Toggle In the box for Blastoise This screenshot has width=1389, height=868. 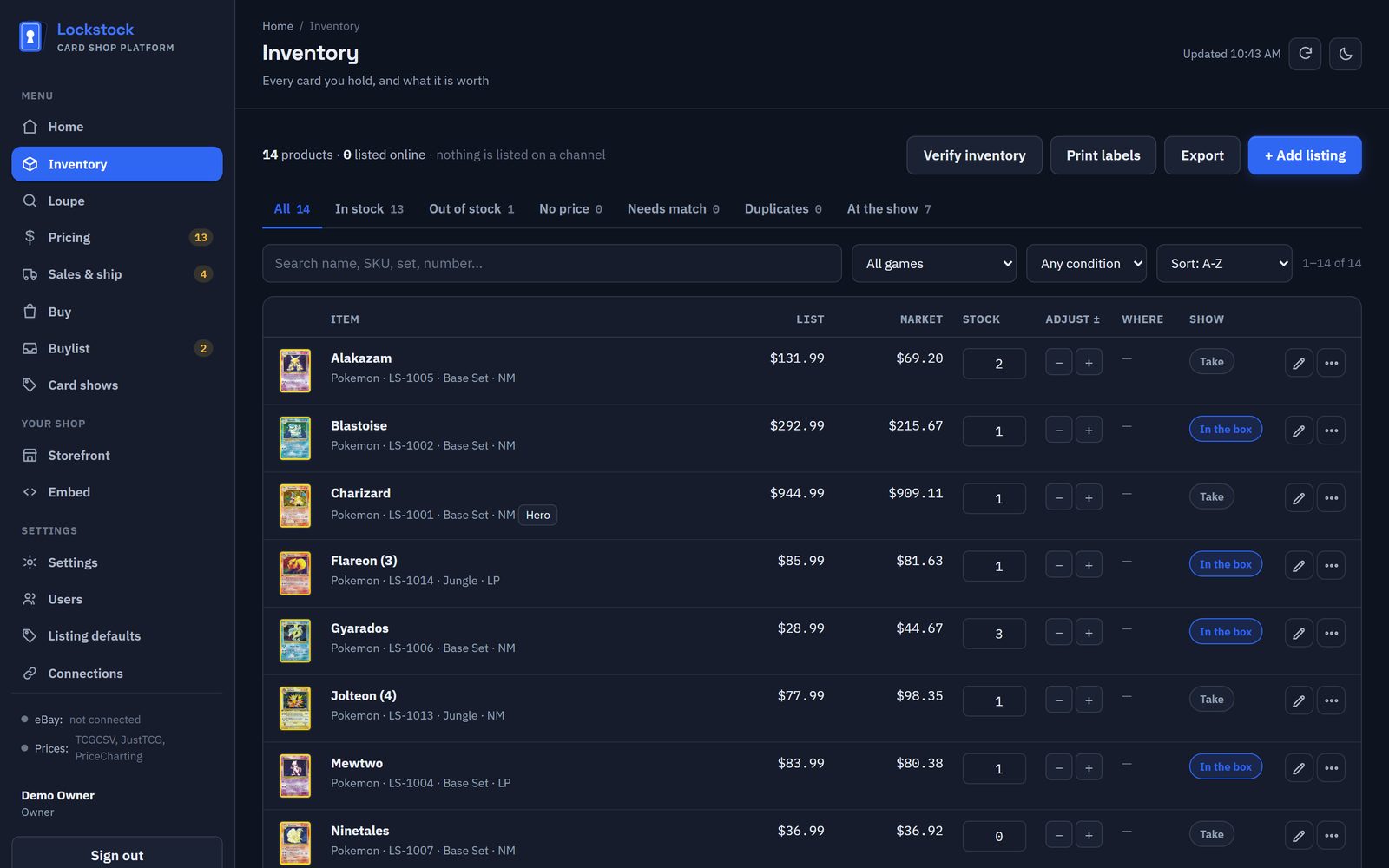[1226, 430]
